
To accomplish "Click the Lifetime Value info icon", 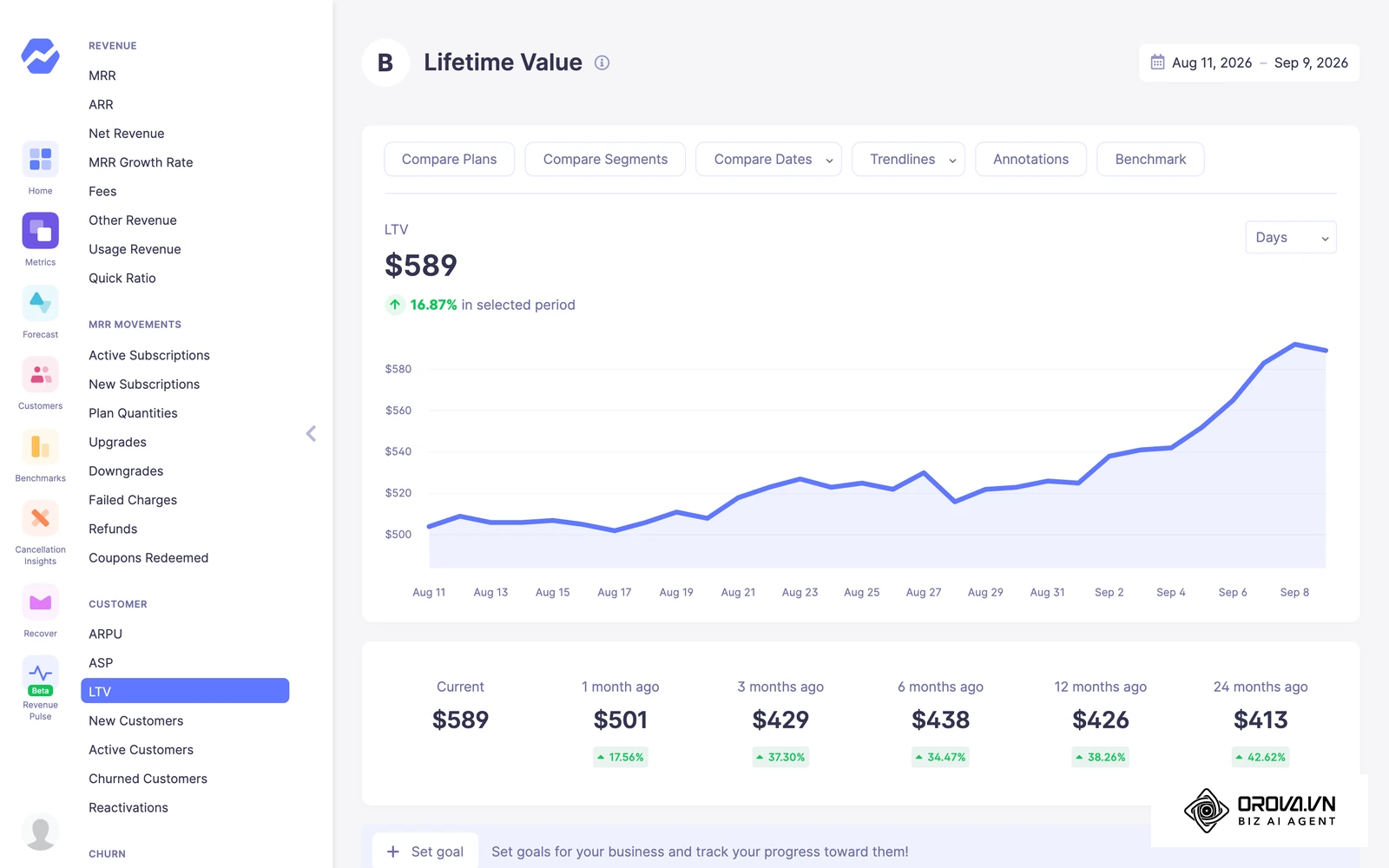I will 602,62.
